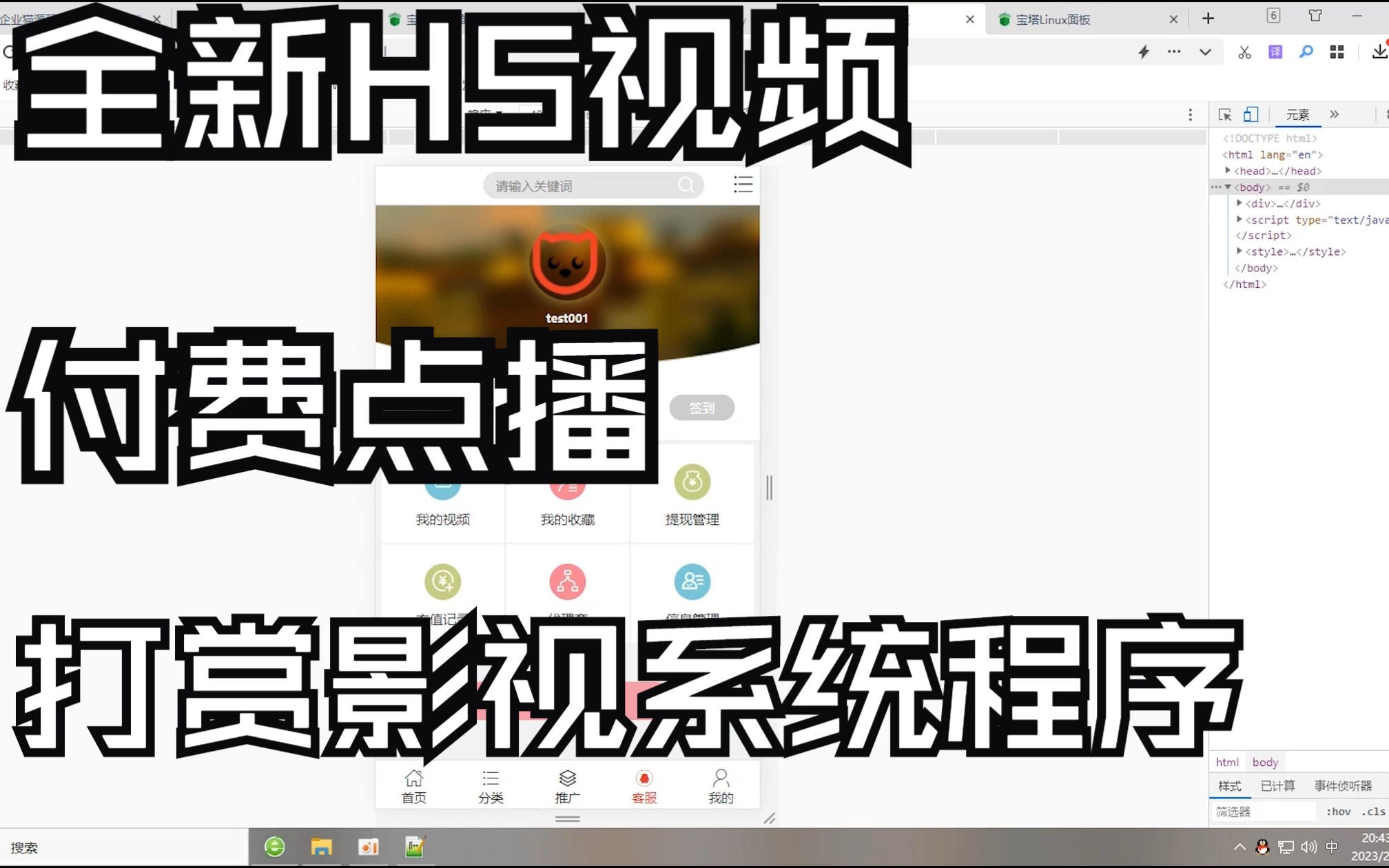Screen dimensions: 1389x868
Task: Expand the style node in DOM tree
Action: point(1239,251)
